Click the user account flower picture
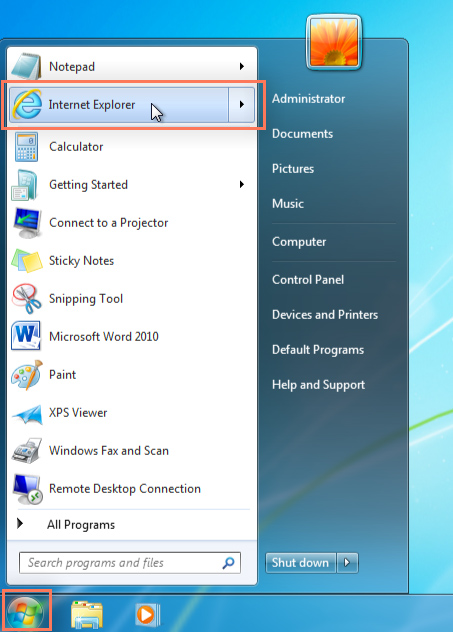This screenshot has height=632, width=453. pos(334,42)
